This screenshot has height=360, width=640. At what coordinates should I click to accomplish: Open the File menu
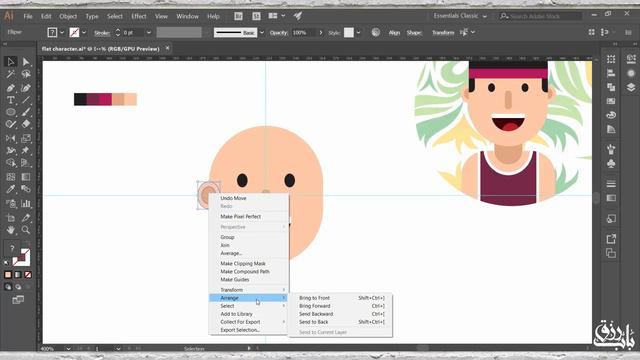(28, 16)
